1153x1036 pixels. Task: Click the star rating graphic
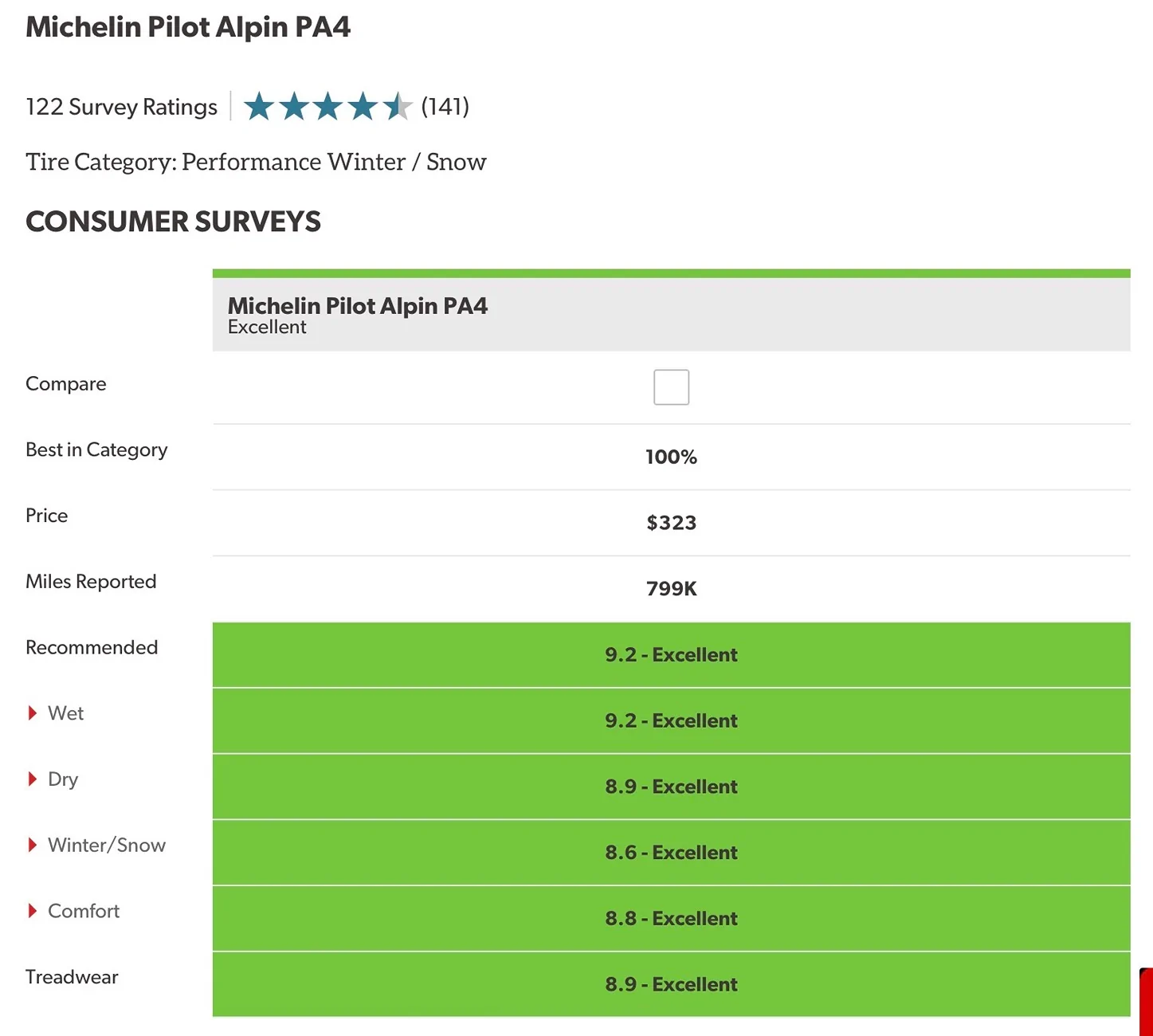[327, 106]
